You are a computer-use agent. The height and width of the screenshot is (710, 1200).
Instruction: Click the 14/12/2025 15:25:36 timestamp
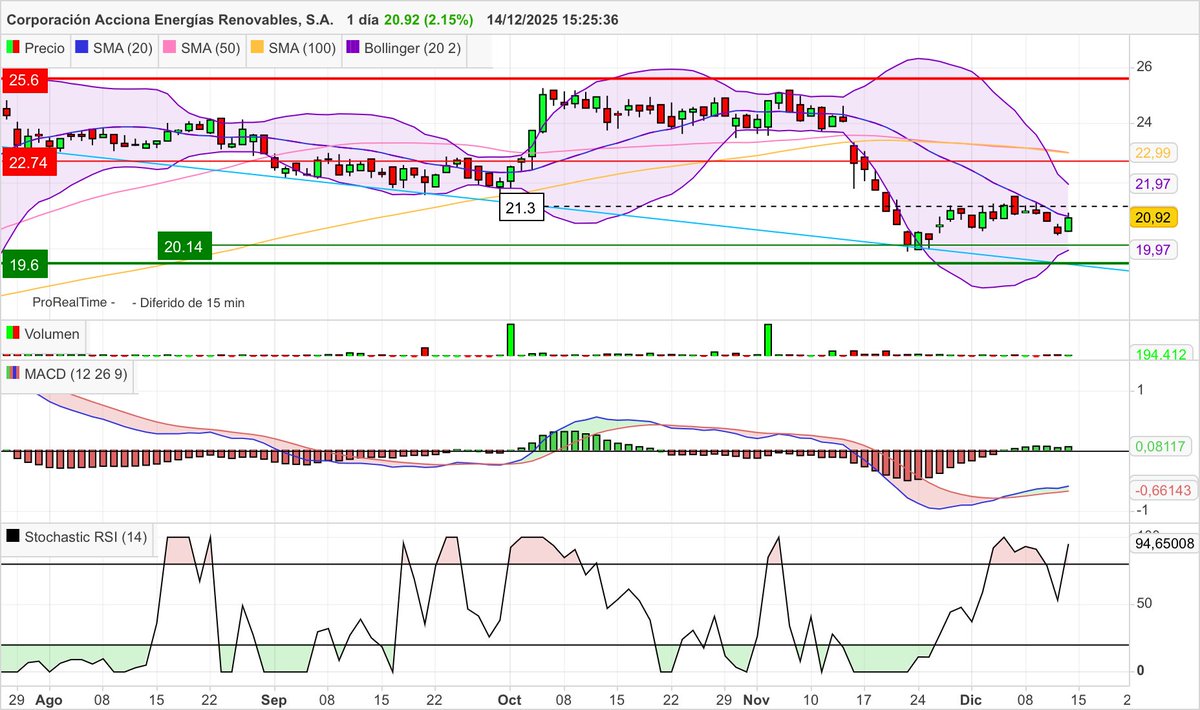[553, 20]
